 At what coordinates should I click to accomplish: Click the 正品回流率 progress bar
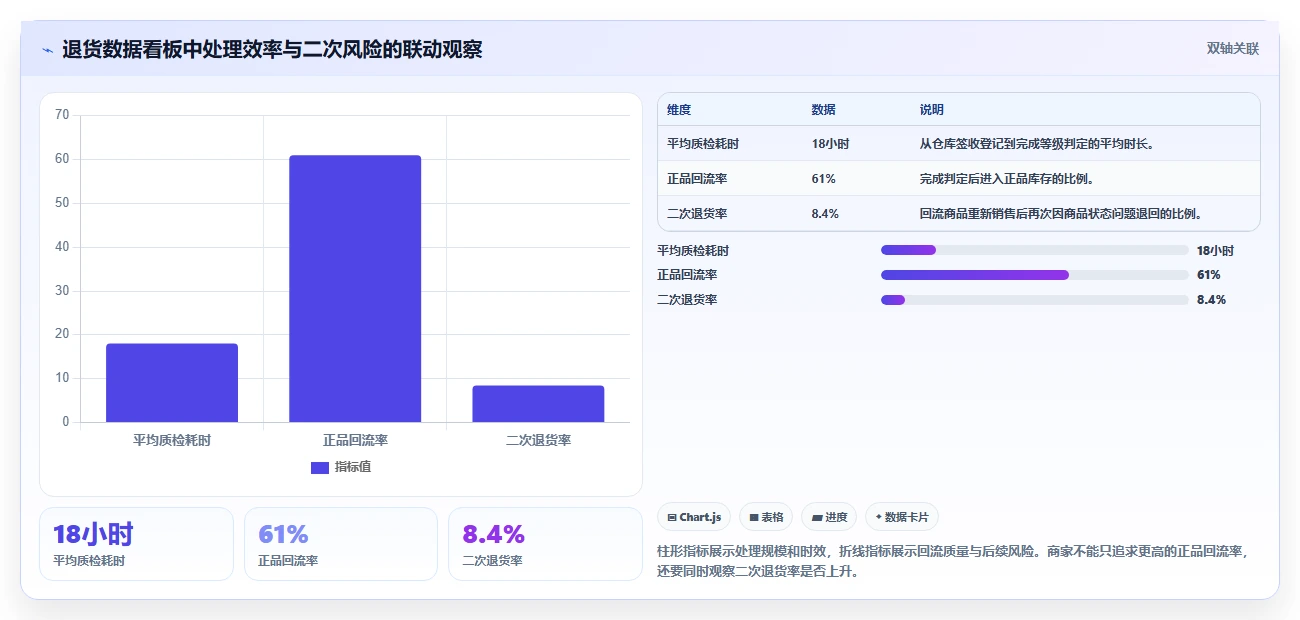1035,275
